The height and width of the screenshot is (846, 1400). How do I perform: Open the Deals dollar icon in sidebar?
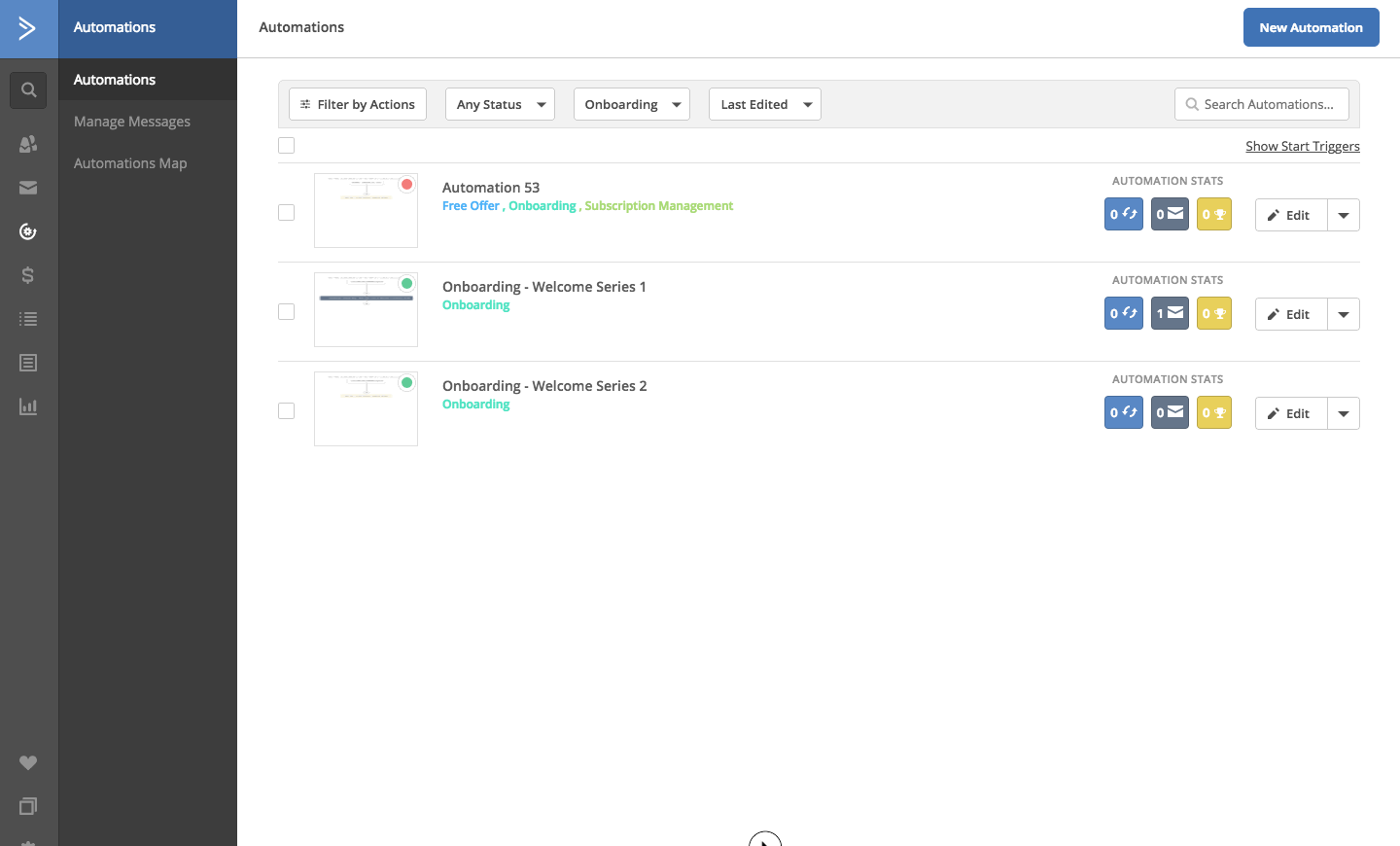click(28, 275)
